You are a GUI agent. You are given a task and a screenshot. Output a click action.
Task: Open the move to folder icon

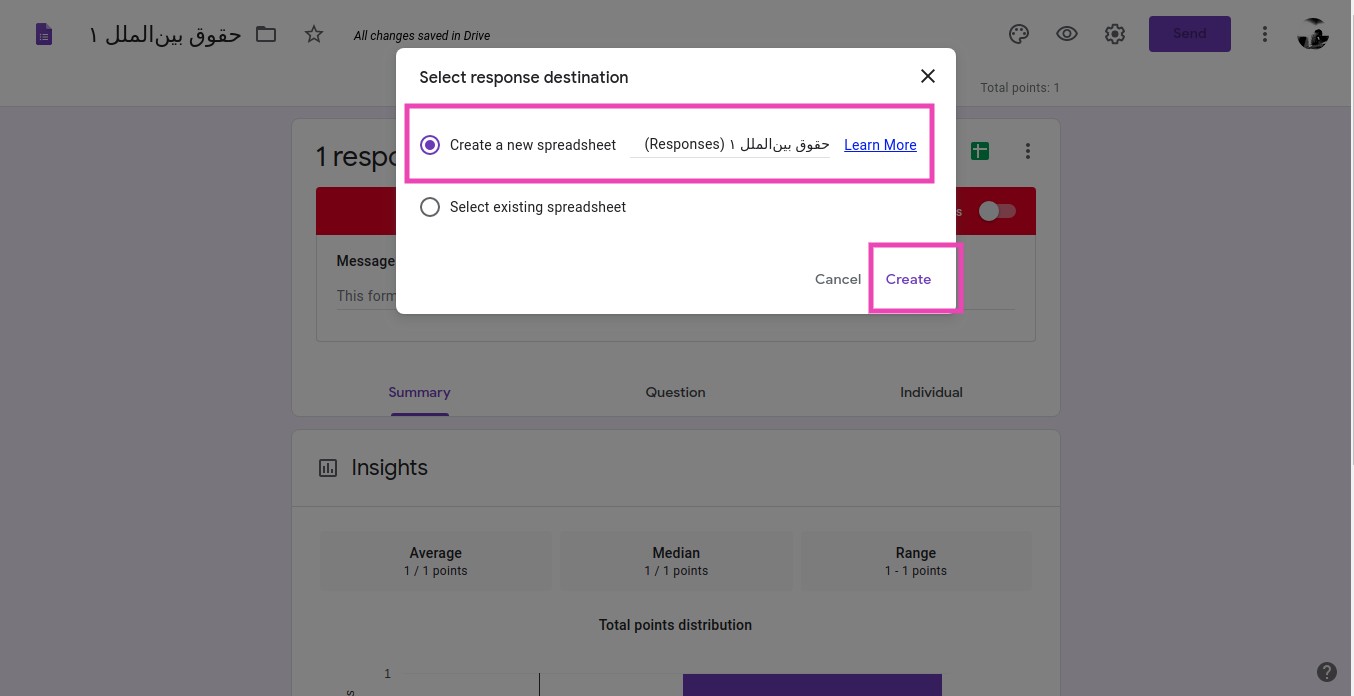click(x=266, y=35)
